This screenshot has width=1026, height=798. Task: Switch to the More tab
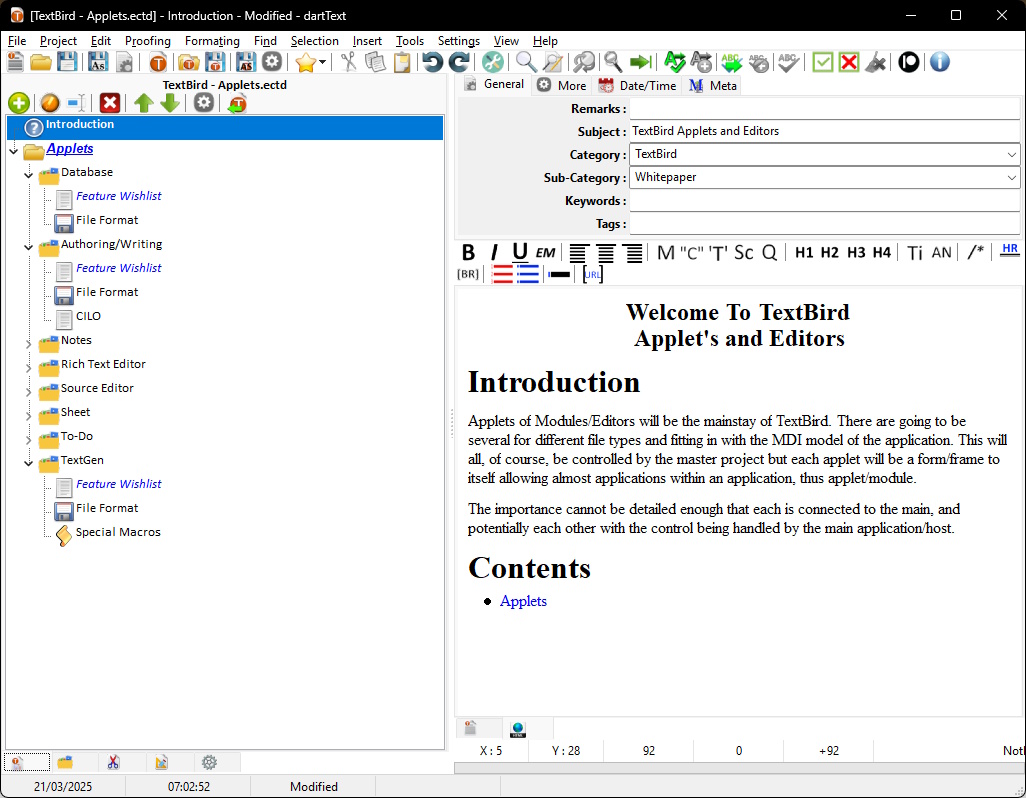tap(562, 85)
